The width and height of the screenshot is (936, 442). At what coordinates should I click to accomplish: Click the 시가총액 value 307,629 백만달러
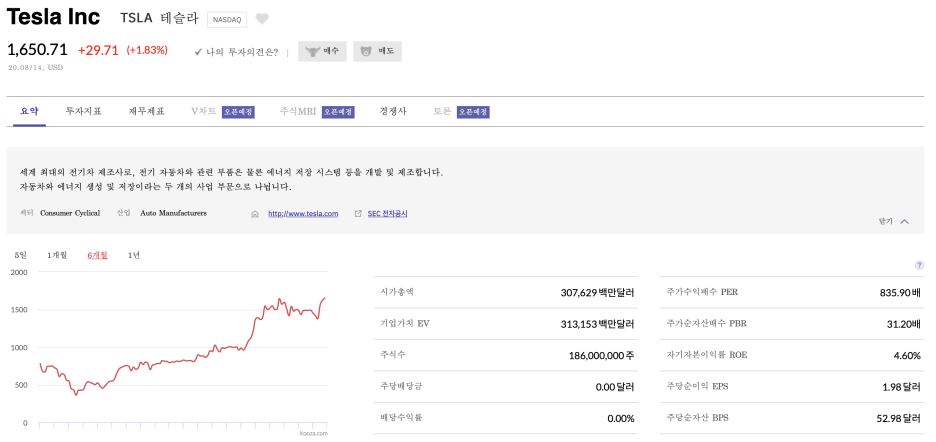click(597, 293)
